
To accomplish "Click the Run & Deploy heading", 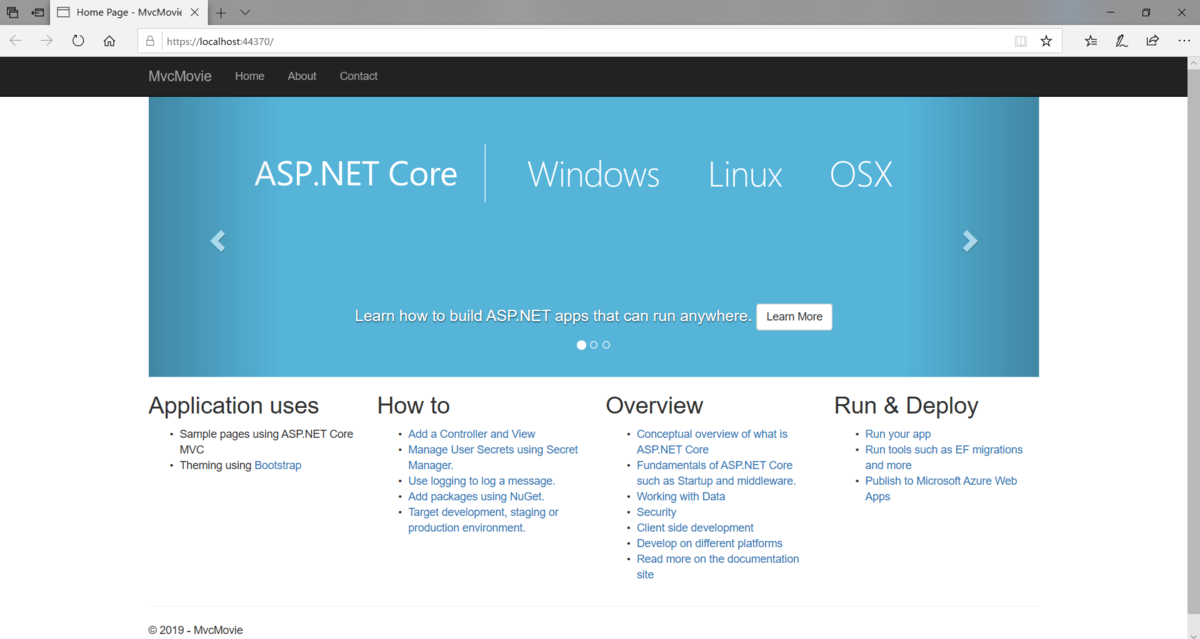I will [x=906, y=405].
